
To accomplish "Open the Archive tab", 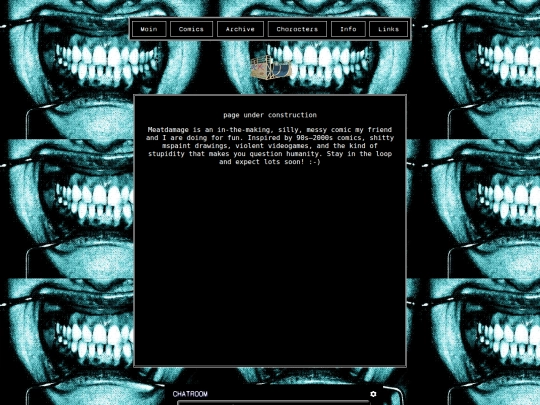I will point(240,29).
